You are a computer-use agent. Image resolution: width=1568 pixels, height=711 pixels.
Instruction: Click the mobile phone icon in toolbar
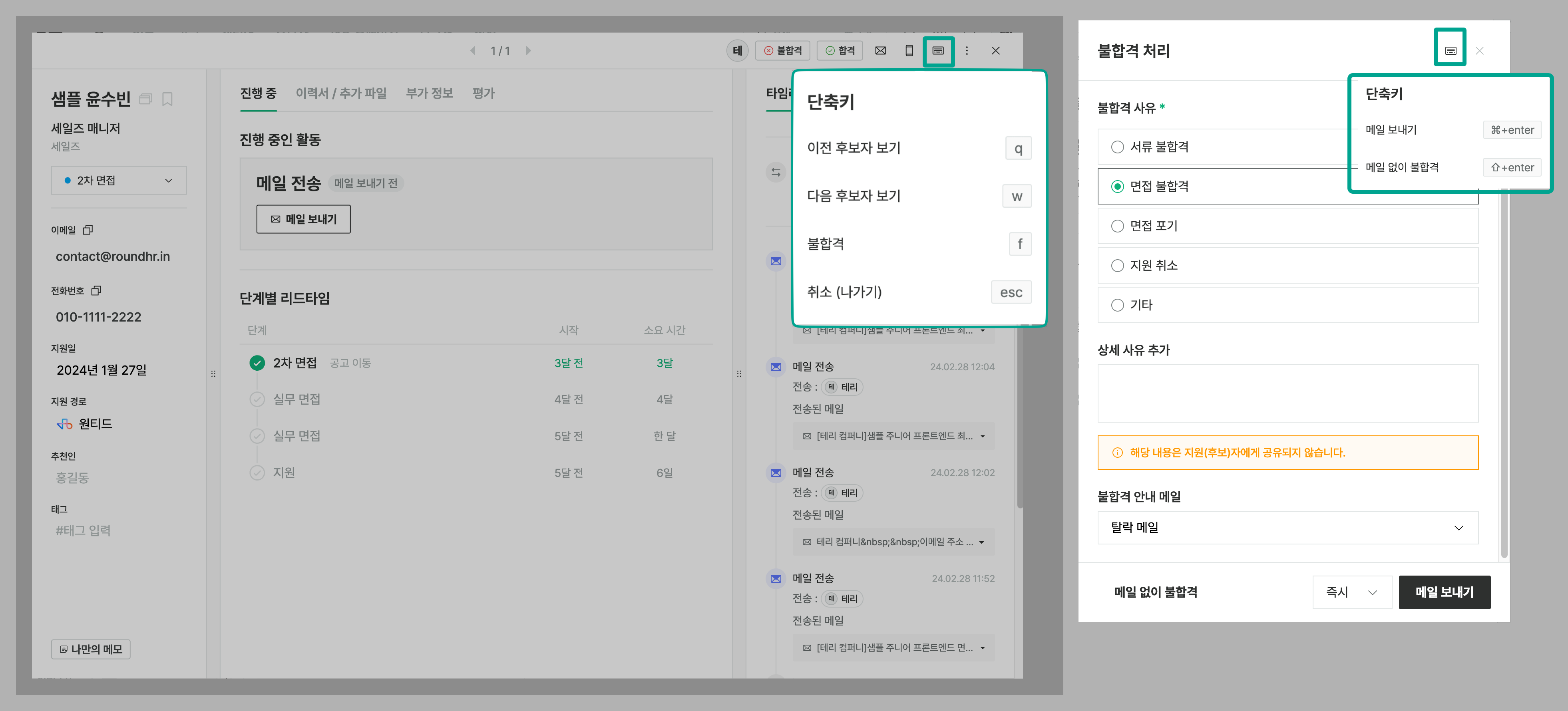909,50
